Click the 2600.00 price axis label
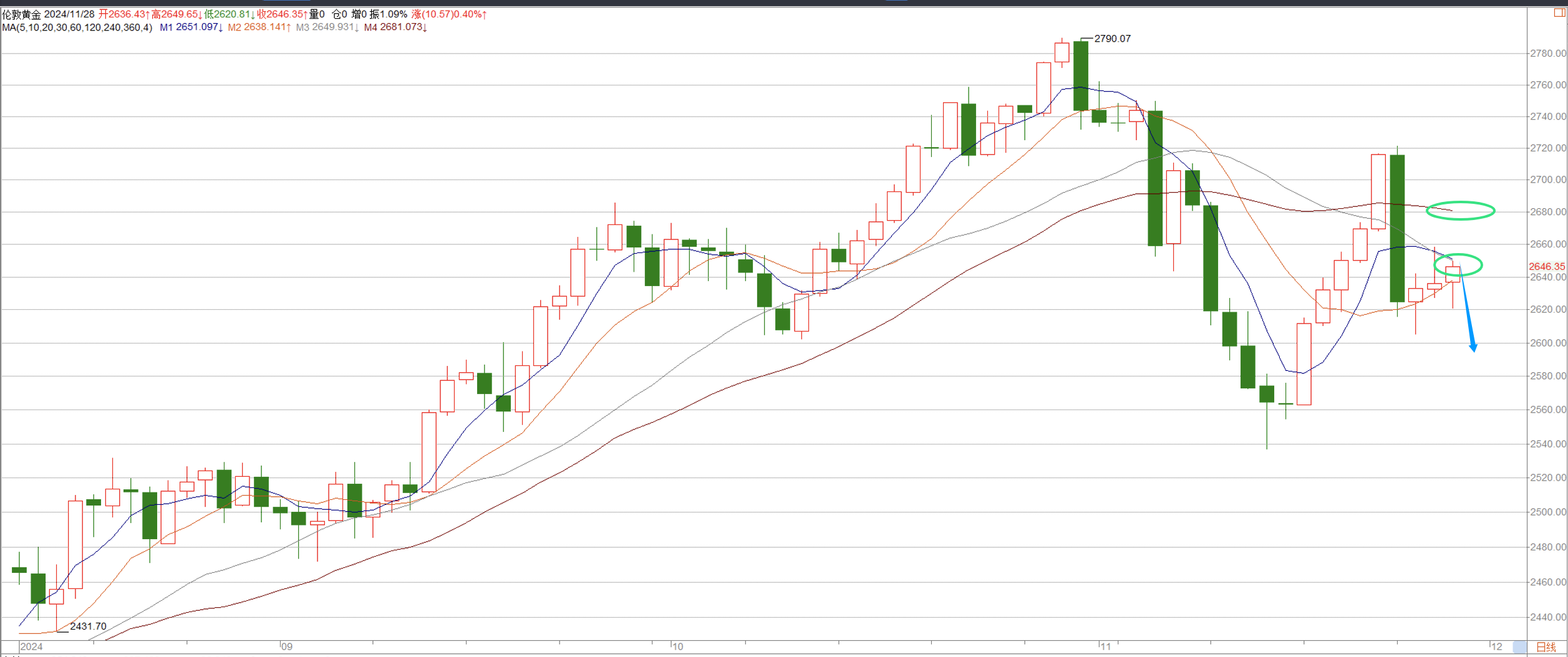 click(1548, 343)
